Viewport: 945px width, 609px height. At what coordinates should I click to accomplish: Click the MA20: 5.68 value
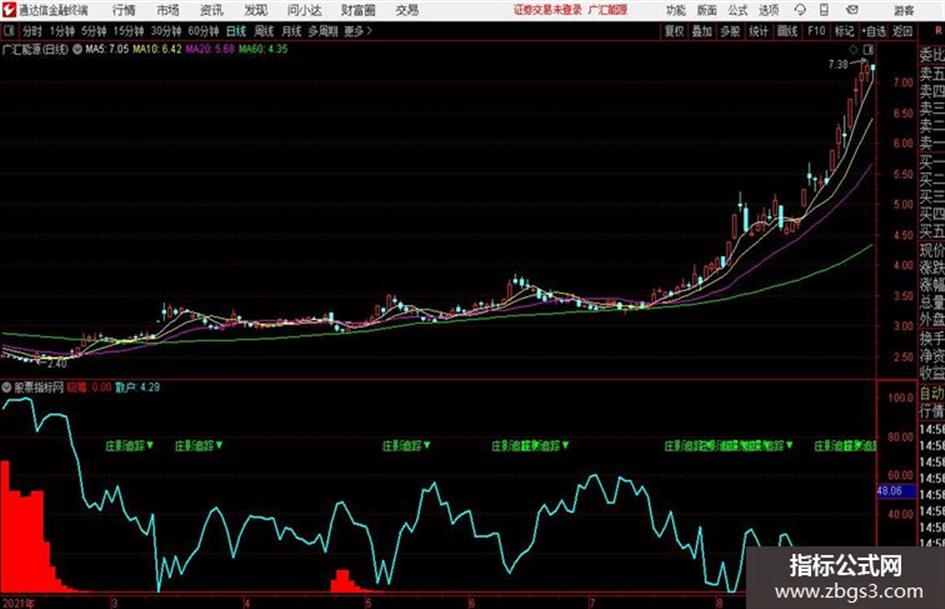[210, 49]
